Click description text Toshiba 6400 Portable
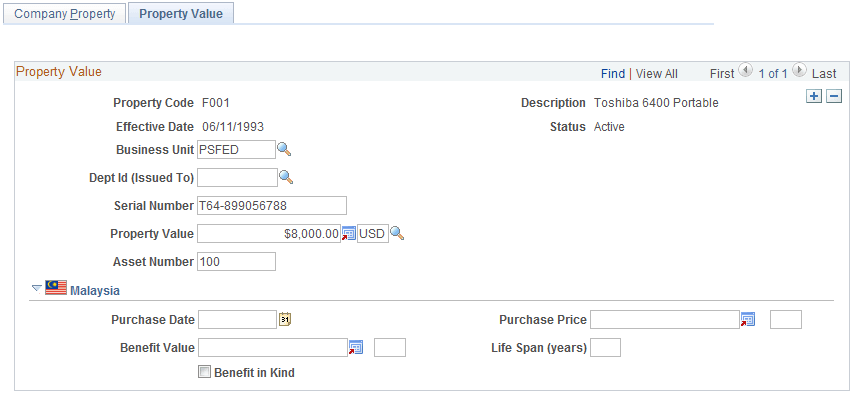The height and width of the screenshot is (396, 856). (x=656, y=103)
